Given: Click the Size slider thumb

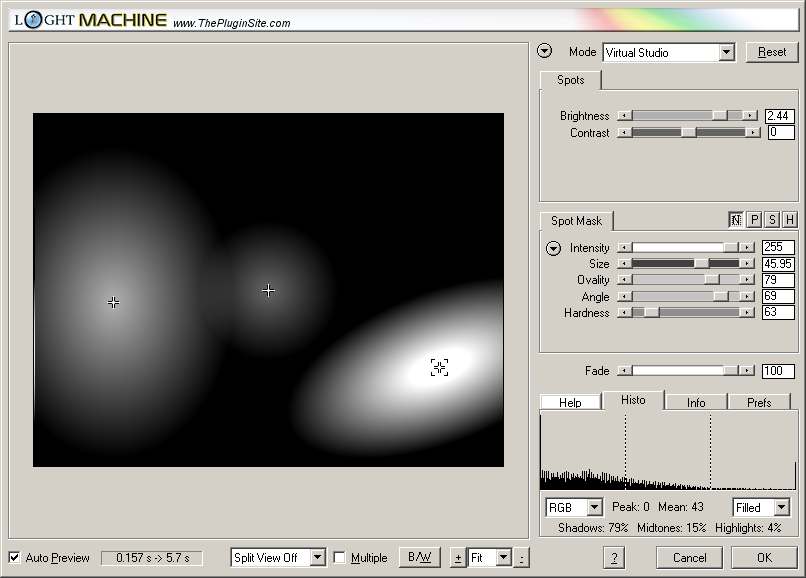Looking at the screenshot, I should (x=701, y=264).
